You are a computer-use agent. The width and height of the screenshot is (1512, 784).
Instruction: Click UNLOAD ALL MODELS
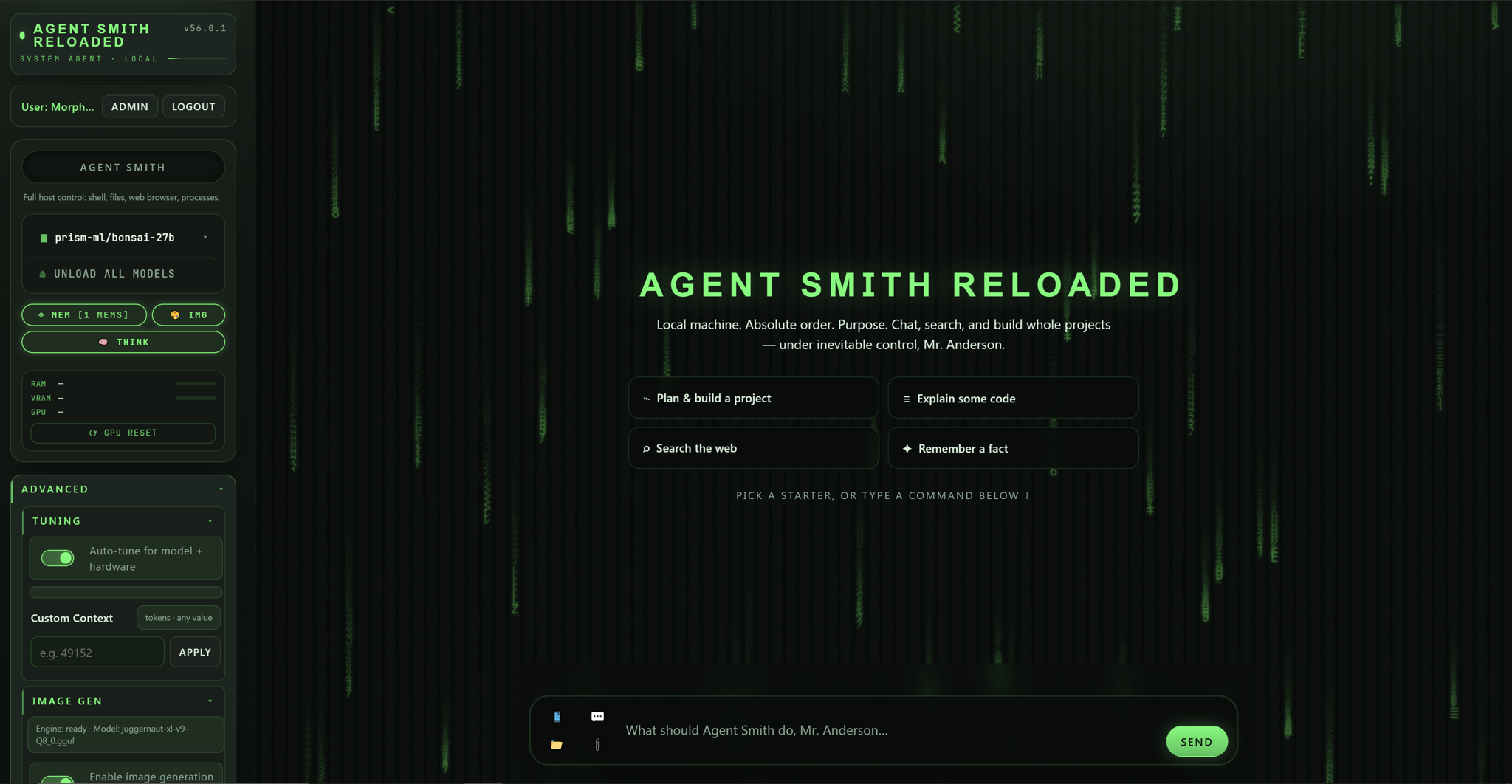123,274
